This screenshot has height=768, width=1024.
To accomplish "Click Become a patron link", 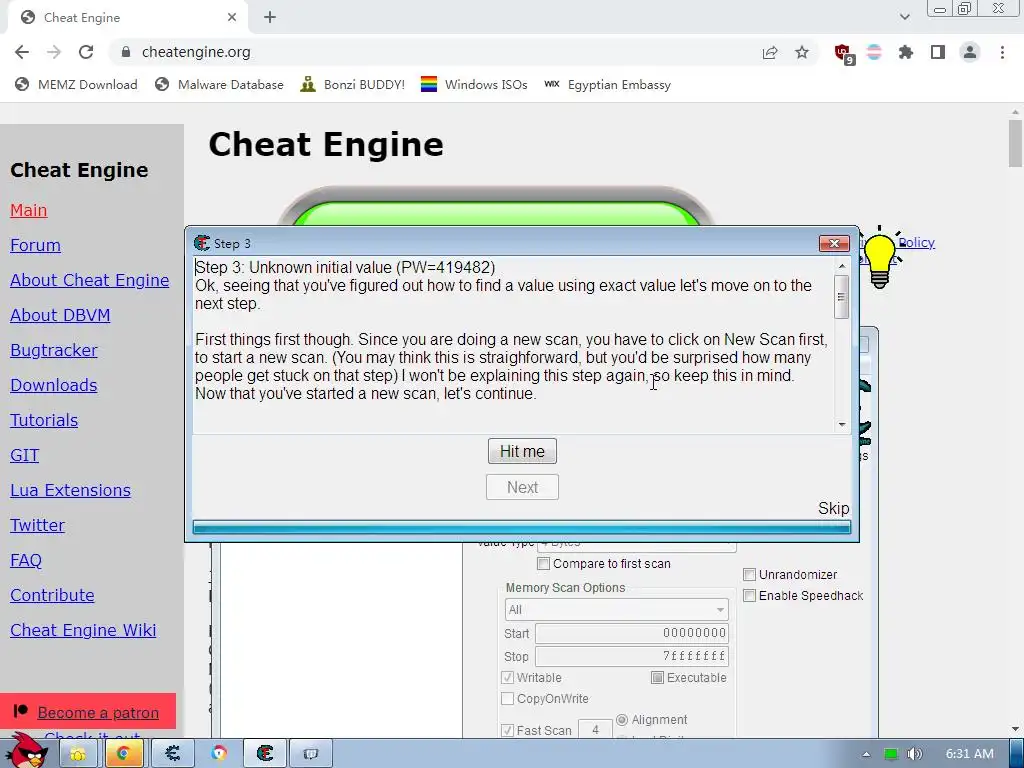I will tap(98, 712).
